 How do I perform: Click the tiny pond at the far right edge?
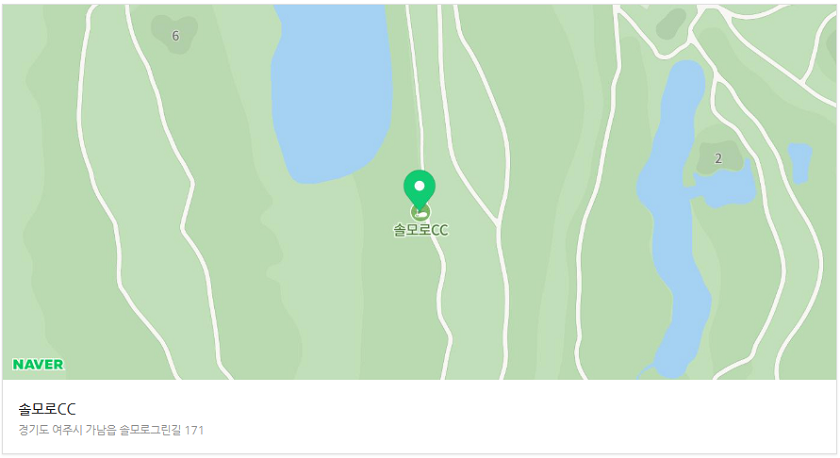(800, 163)
